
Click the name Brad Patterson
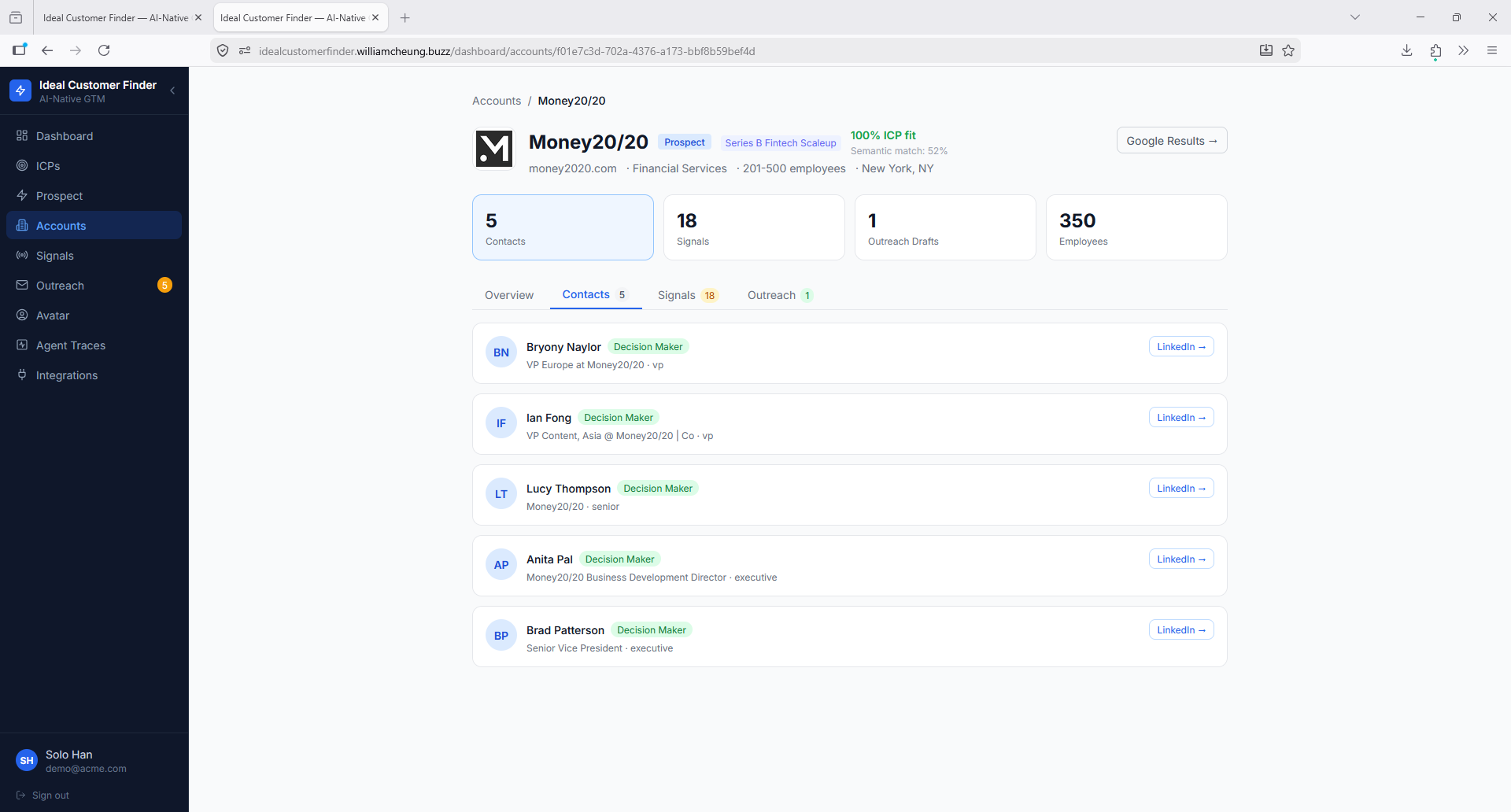pos(565,630)
